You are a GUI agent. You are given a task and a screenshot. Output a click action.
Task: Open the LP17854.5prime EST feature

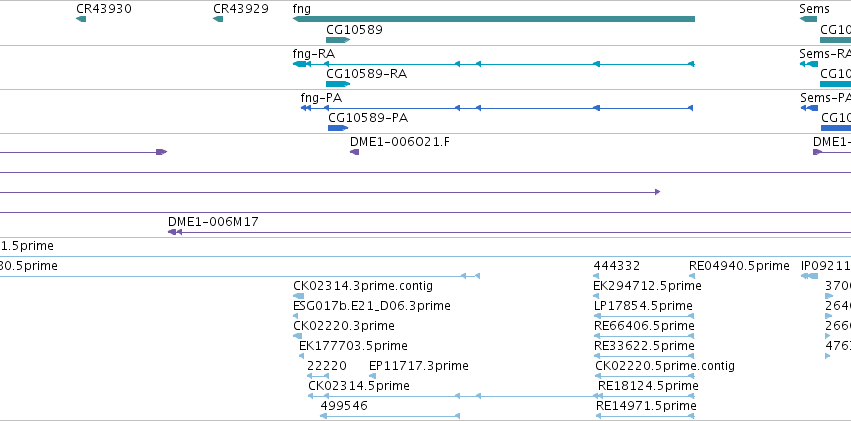pyautogui.click(x=645, y=316)
